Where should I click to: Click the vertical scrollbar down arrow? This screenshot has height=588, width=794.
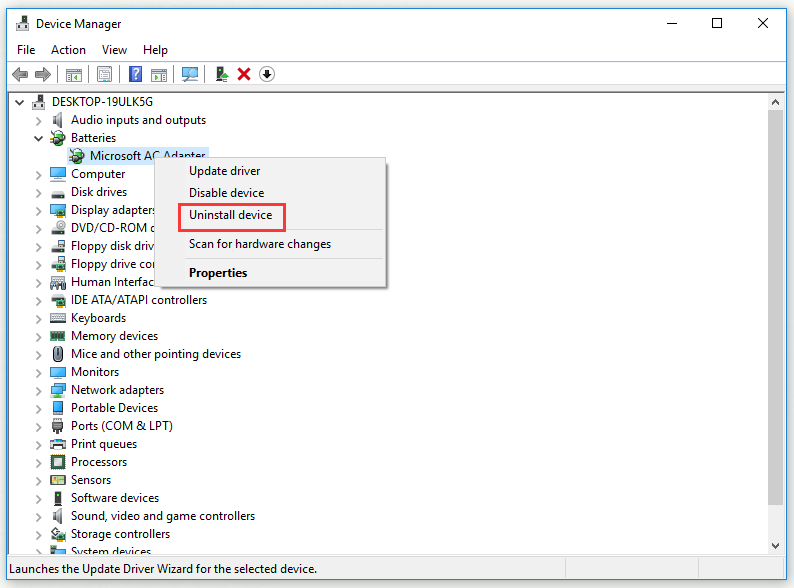tap(776, 546)
